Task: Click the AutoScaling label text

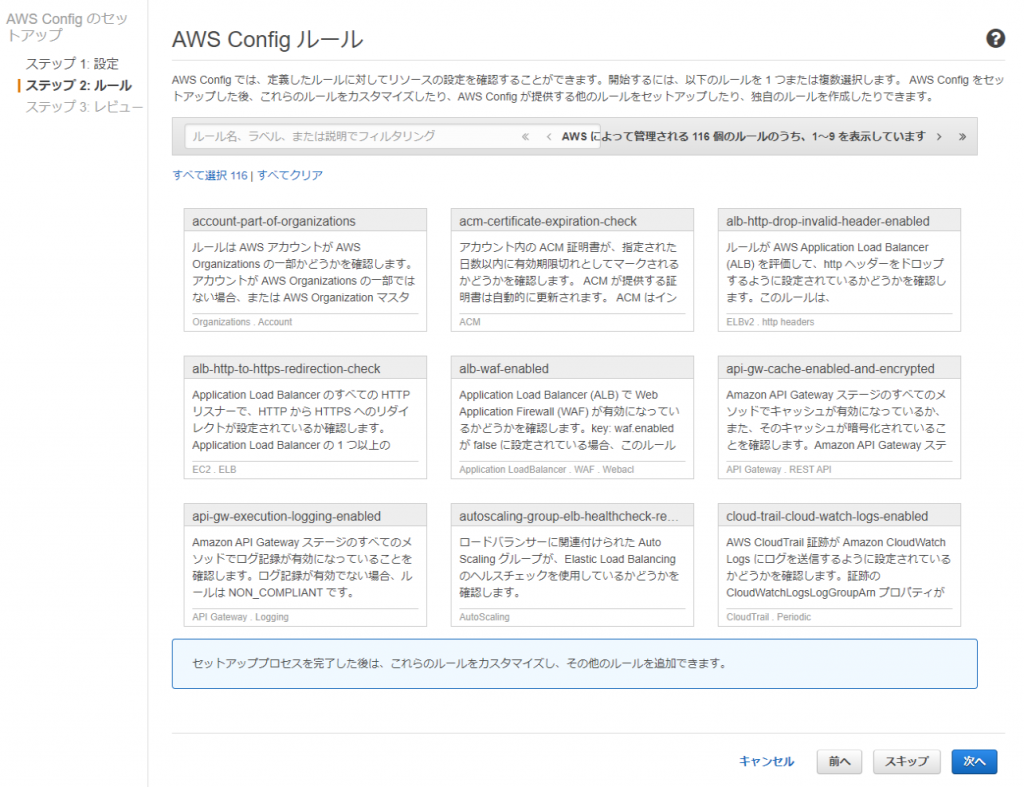Action: point(484,617)
